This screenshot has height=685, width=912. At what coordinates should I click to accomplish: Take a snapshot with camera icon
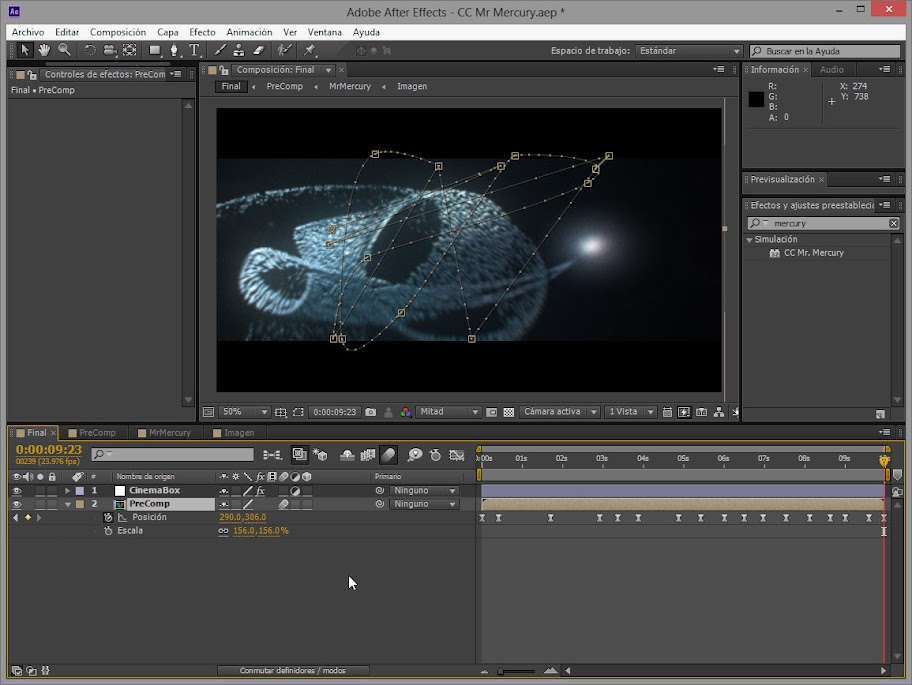pos(371,412)
